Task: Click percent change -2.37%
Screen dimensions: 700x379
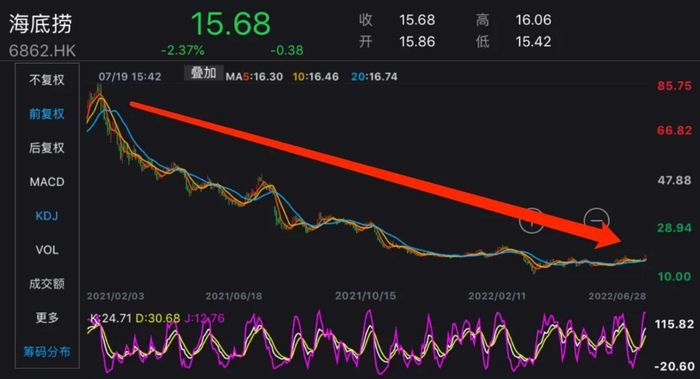Action: pos(183,50)
